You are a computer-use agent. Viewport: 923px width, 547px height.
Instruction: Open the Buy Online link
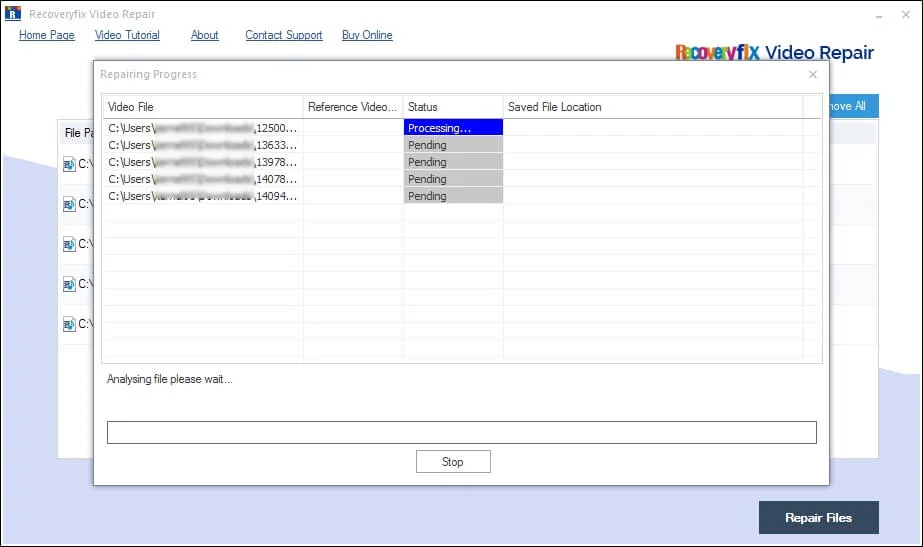[367, 35]
